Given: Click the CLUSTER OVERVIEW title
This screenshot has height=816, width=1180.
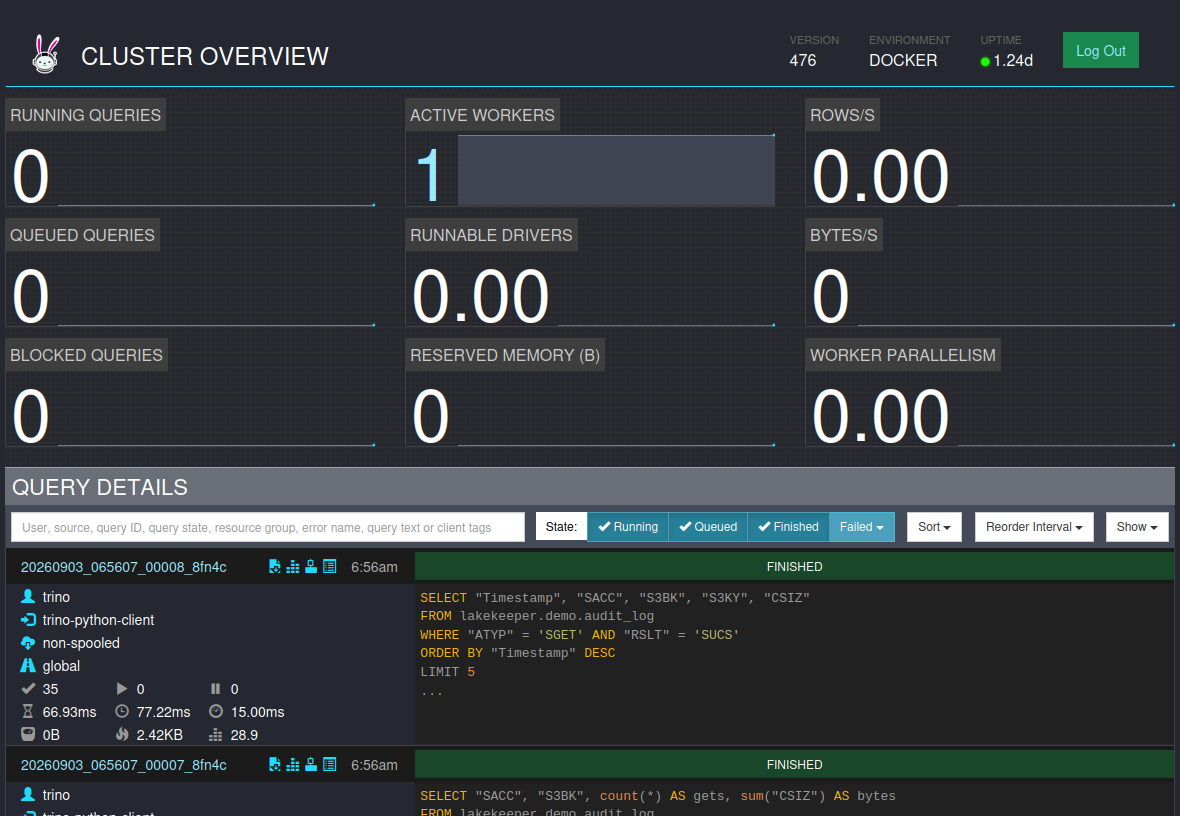Looking at the screenshot, I should point(205,56).
